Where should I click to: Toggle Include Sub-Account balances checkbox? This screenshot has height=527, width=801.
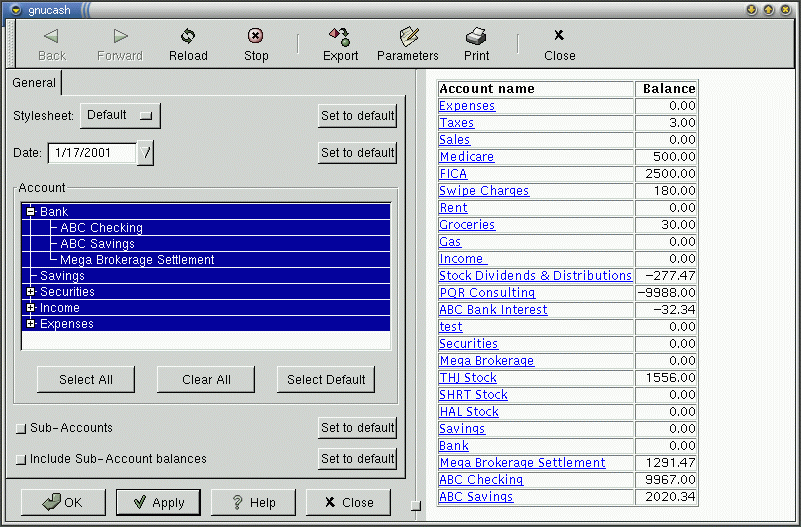click(21, 460)
